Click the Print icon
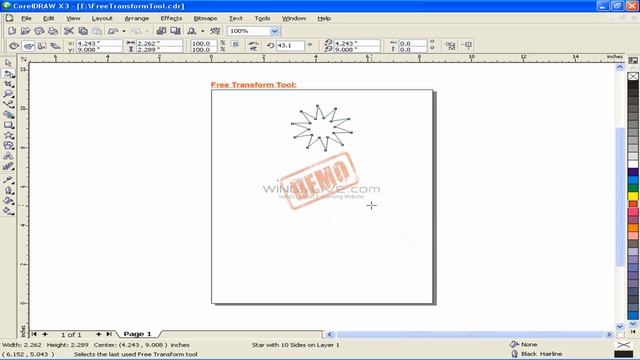Screen dimensions: 640x360 click(53, 31)
